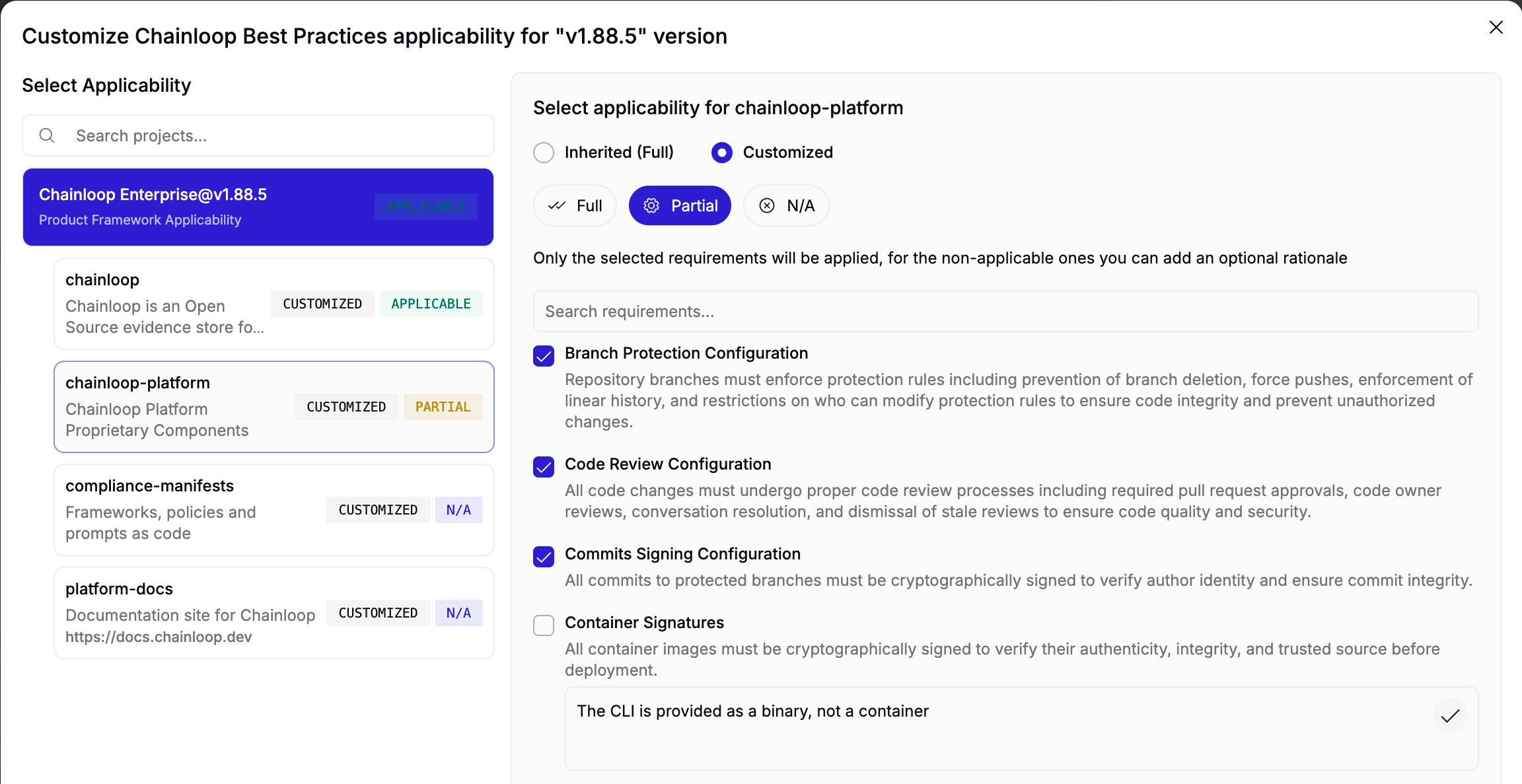Click the Code Review Configuration title
Screen dimensions: 1522x784
pyautogui.click(x=668, y=464)
